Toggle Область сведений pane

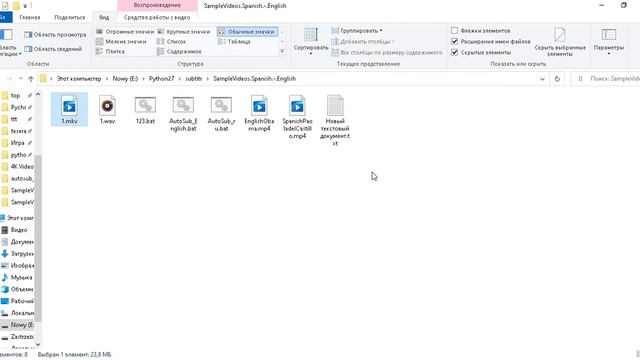(53, 49)
